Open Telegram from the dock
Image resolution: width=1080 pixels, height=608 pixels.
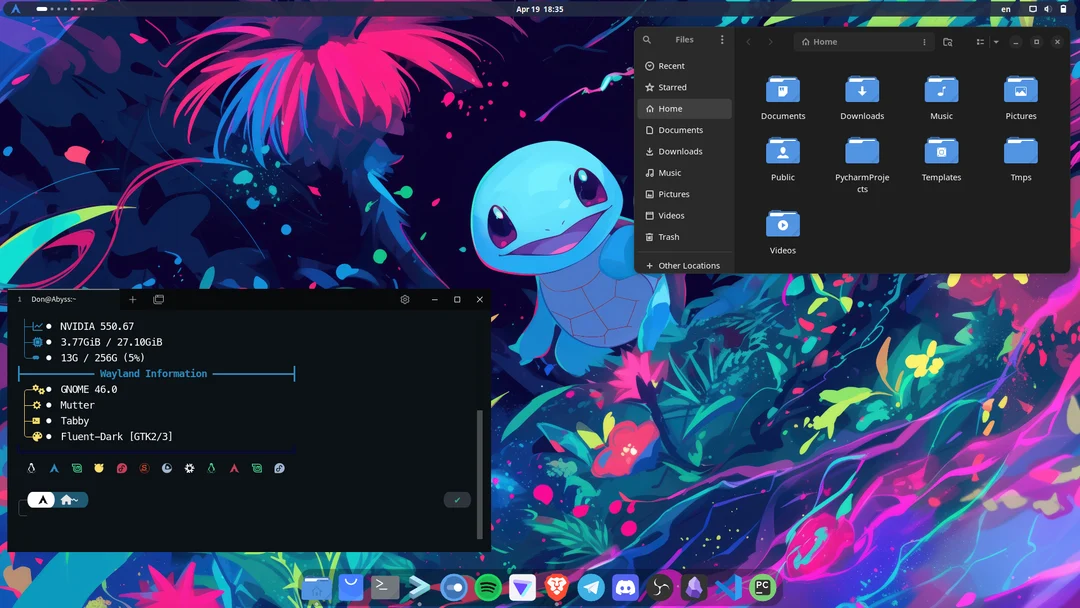pos(591,588)
